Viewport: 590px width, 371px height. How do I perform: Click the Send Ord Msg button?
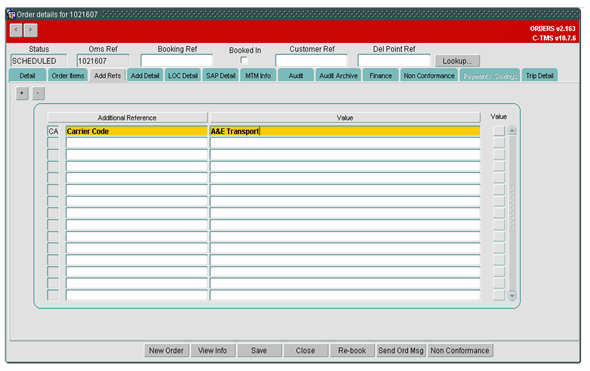point(401,350)
